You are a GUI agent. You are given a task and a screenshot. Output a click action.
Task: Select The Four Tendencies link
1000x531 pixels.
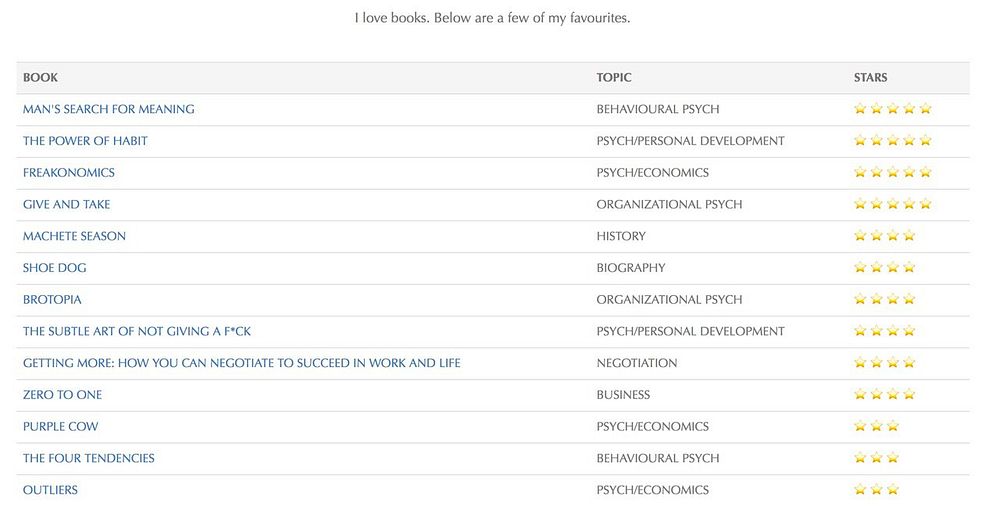[89, 458]
